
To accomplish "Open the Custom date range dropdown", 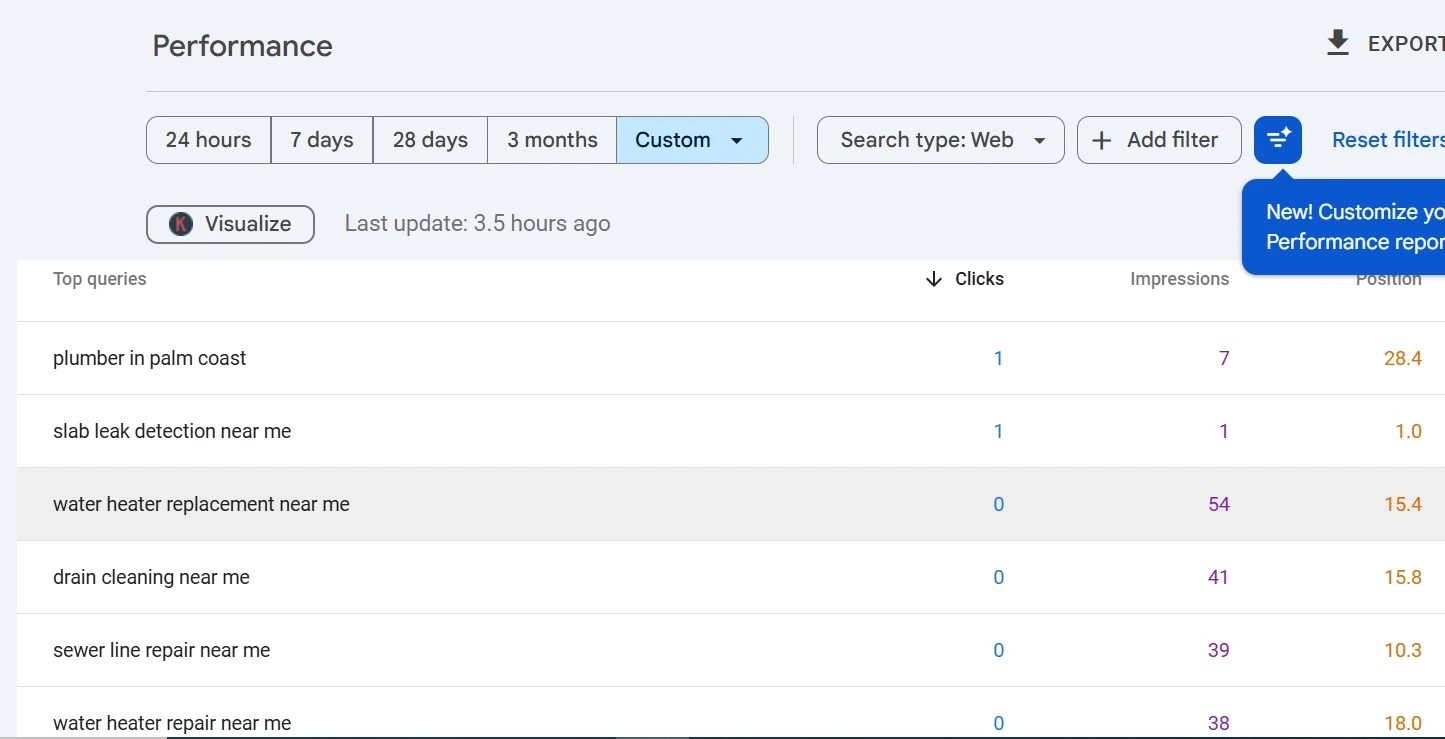I will [x=692, y=140].
